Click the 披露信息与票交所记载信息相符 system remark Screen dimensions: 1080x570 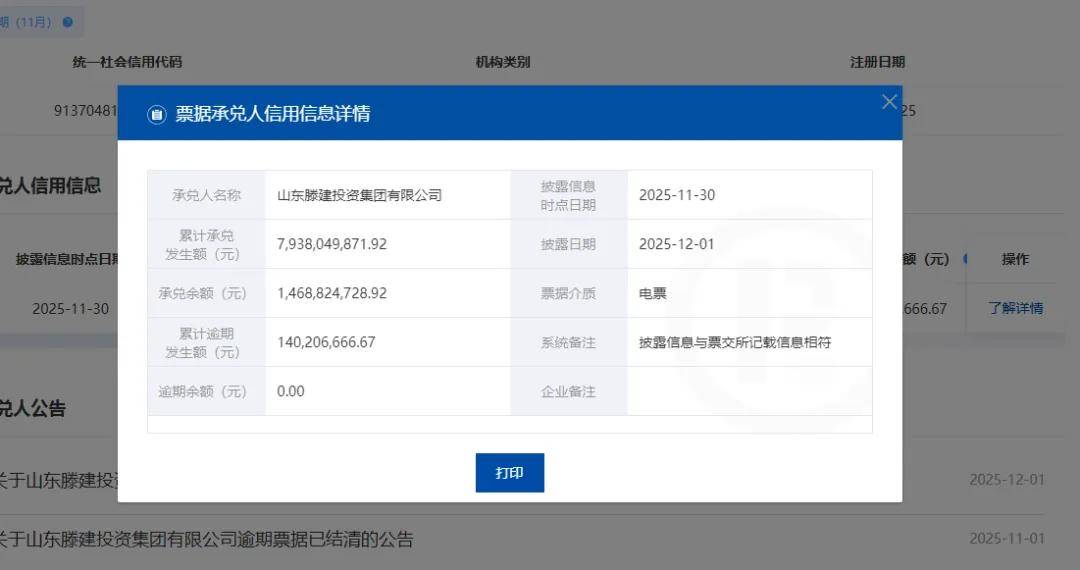(x=735, y=342)
